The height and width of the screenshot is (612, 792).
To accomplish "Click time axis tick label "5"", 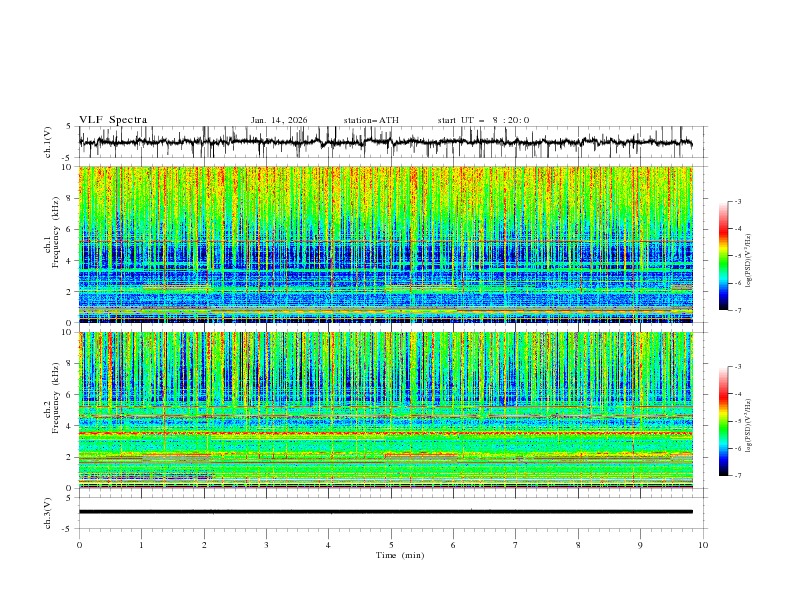I will [x=391, y=545].
